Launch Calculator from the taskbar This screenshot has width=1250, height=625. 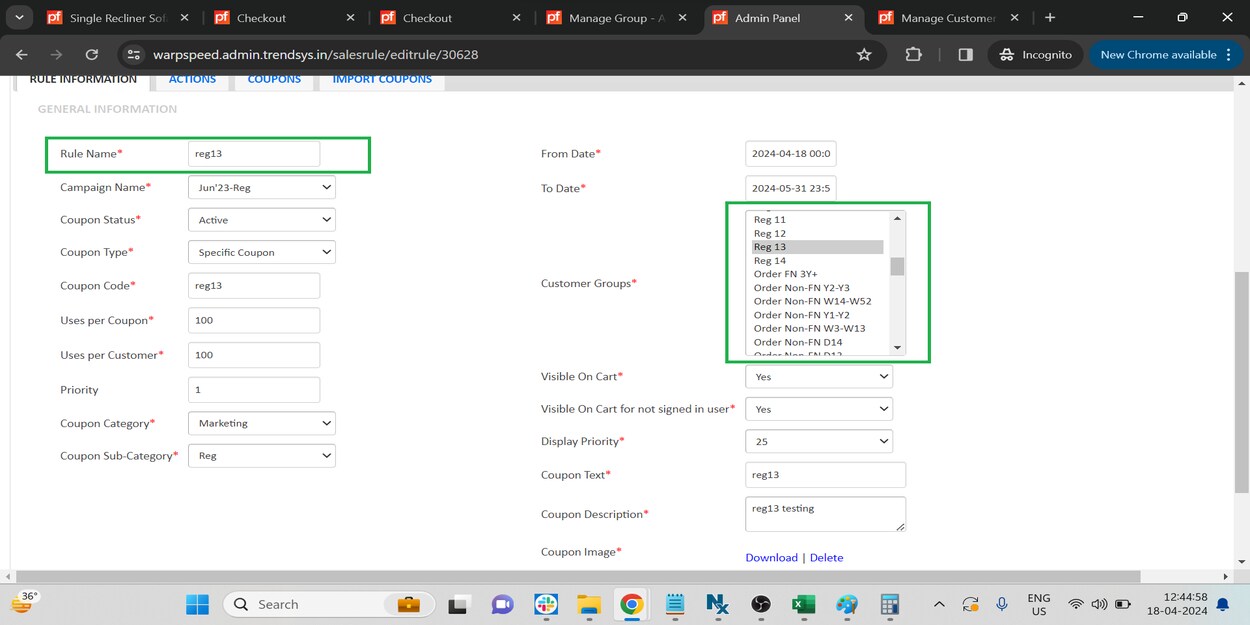(889, 604)
